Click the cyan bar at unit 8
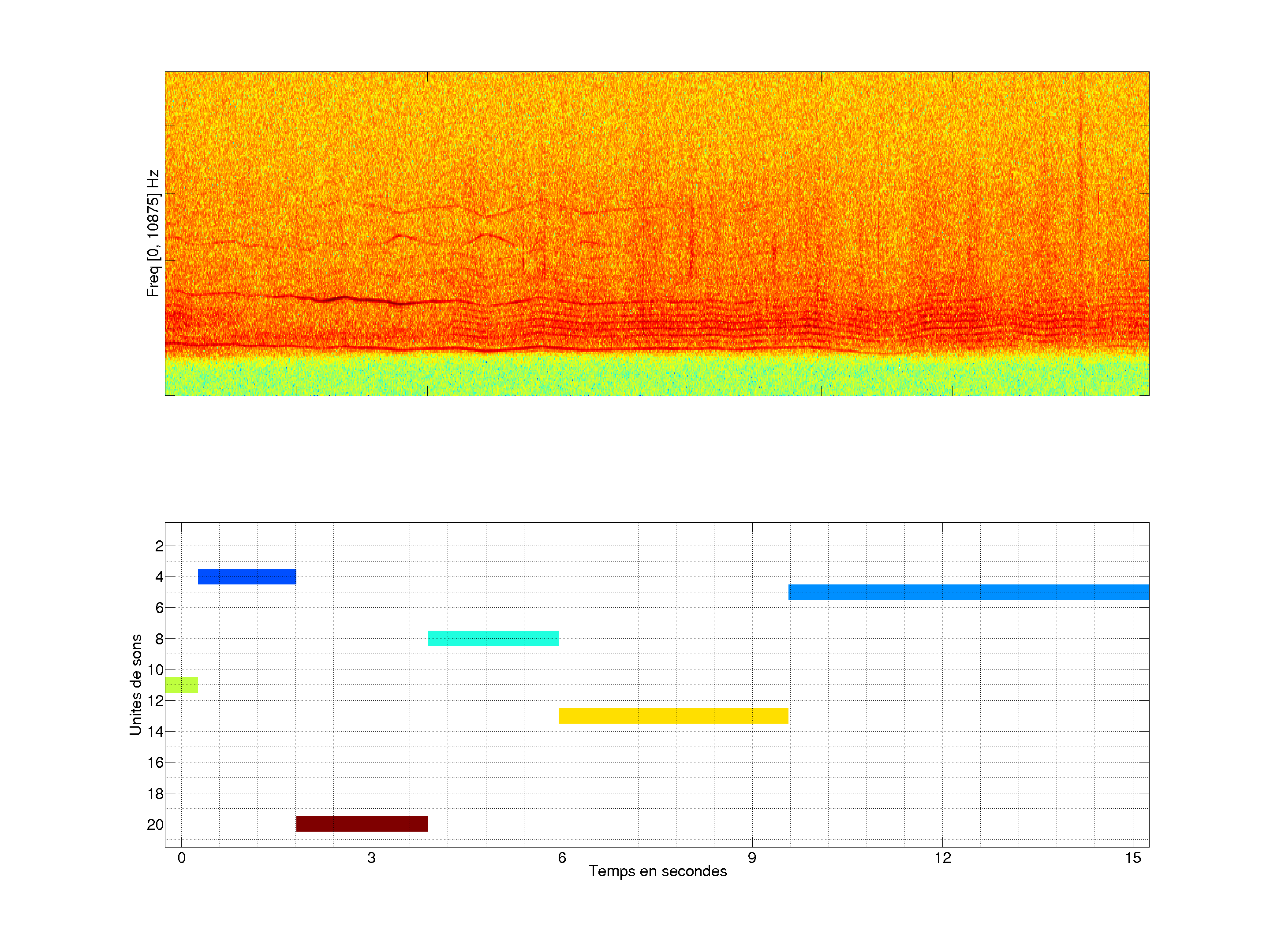The height and width of the screenshot is (952, 1270). [x=493, y=638]
